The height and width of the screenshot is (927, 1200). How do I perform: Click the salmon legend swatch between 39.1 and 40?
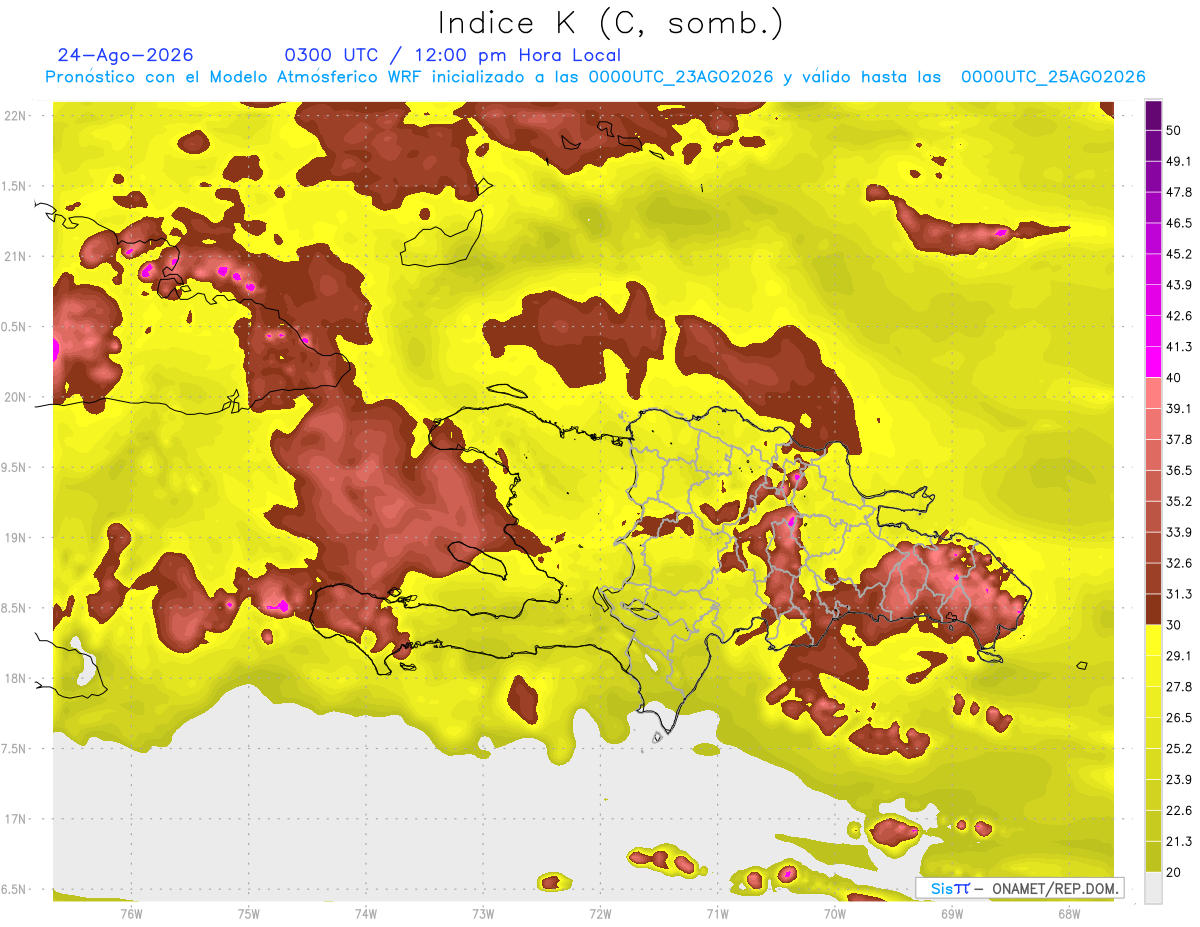pos(1154,393)
